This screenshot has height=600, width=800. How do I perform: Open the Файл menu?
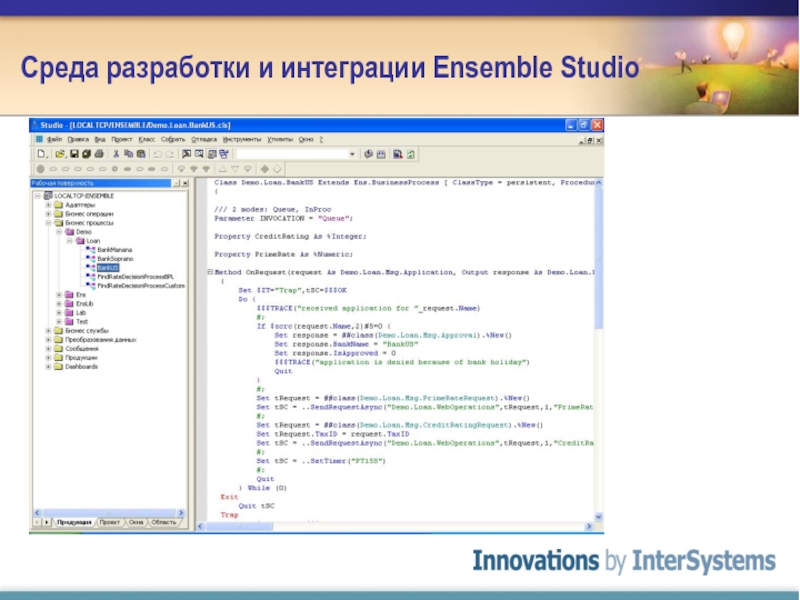(53, 139)
